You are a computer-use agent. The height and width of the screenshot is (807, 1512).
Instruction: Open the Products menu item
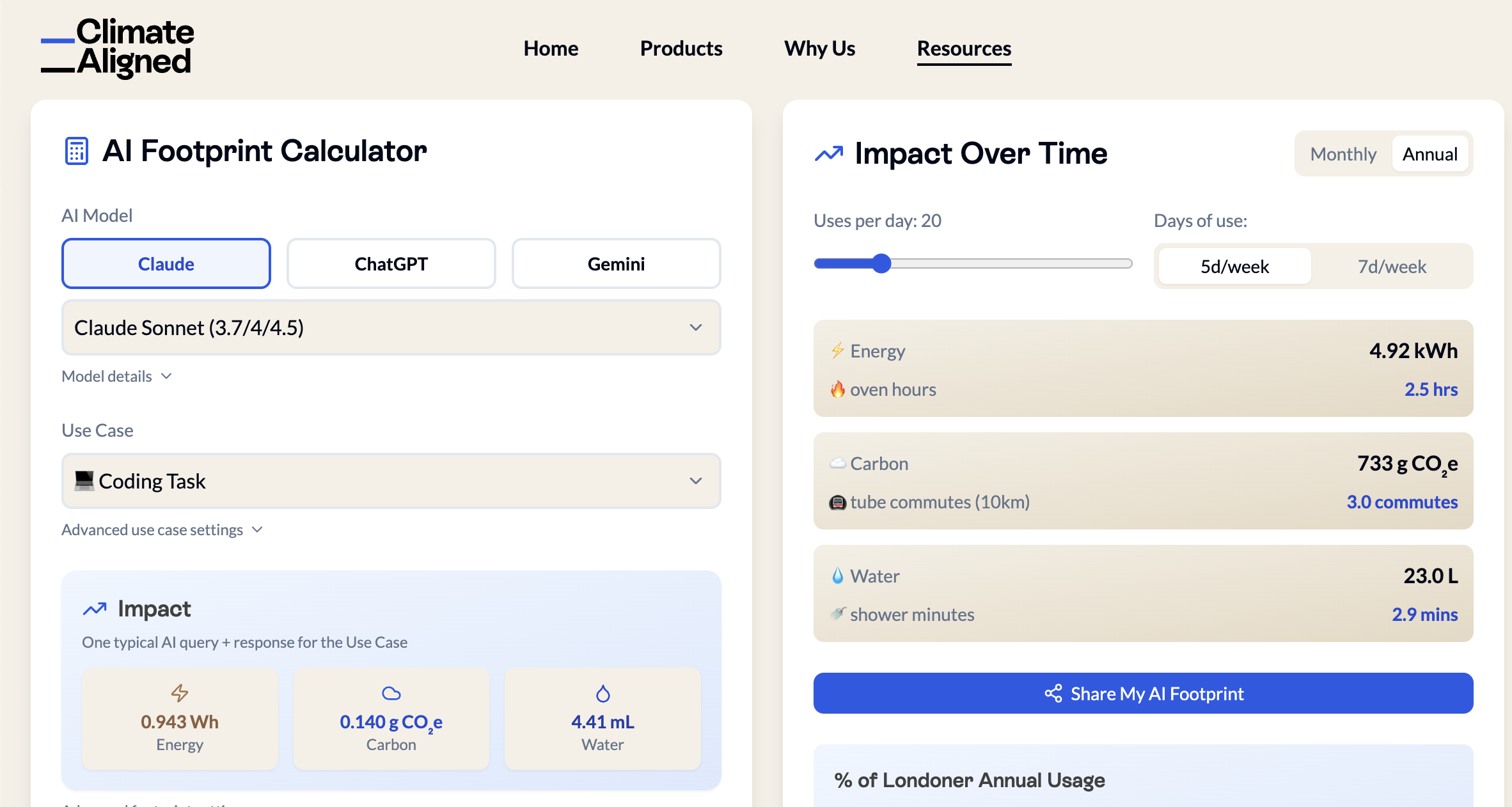681,49
